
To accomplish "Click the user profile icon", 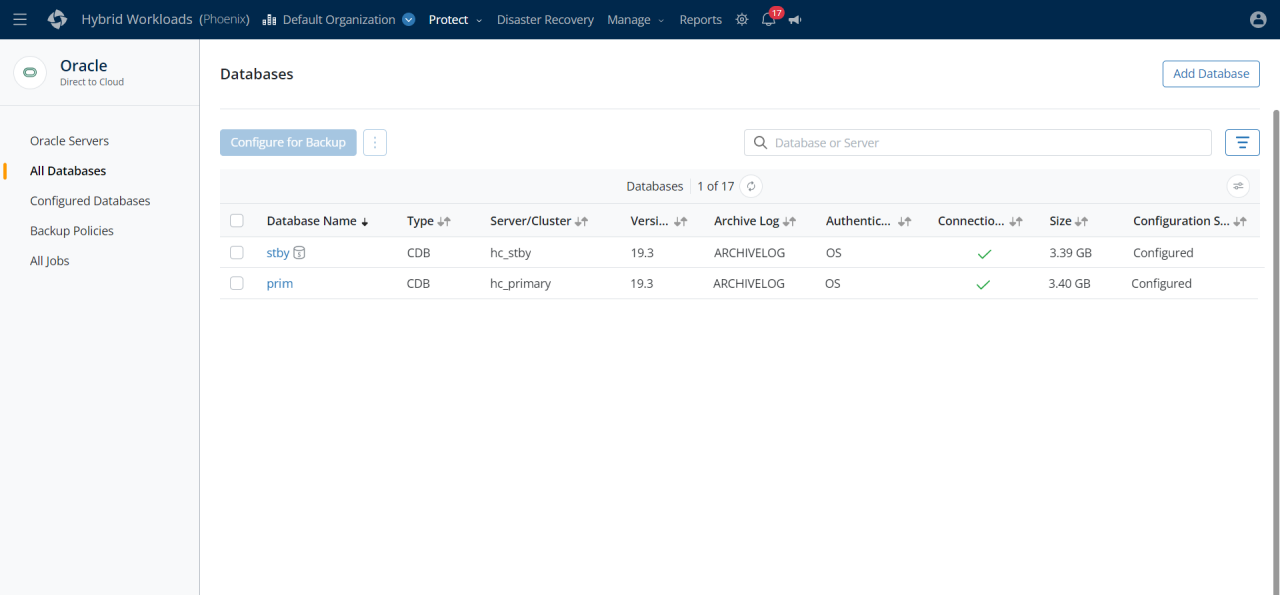I will pos(1257,19).
